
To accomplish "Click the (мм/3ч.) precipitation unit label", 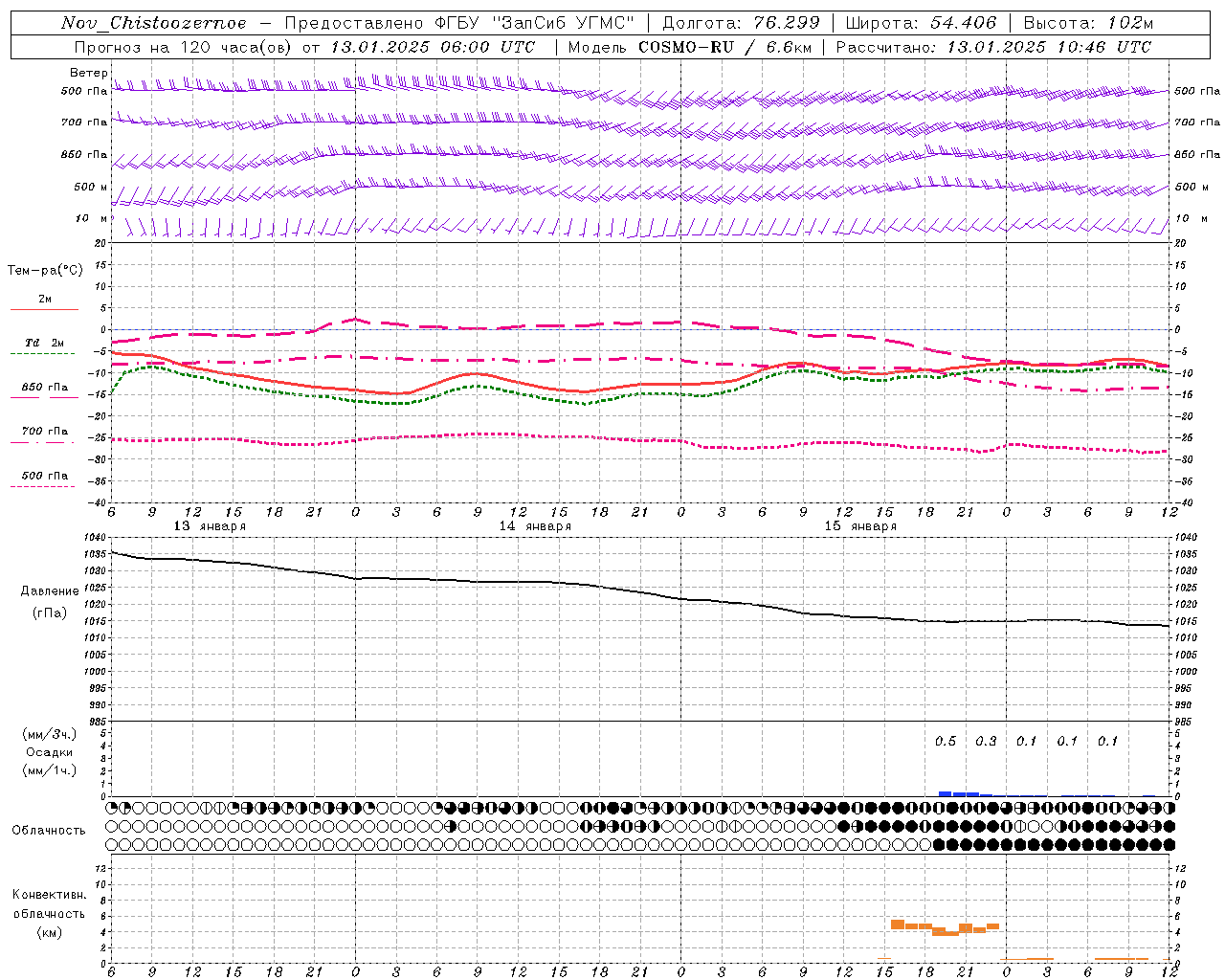I will click(x=50, y=734).
